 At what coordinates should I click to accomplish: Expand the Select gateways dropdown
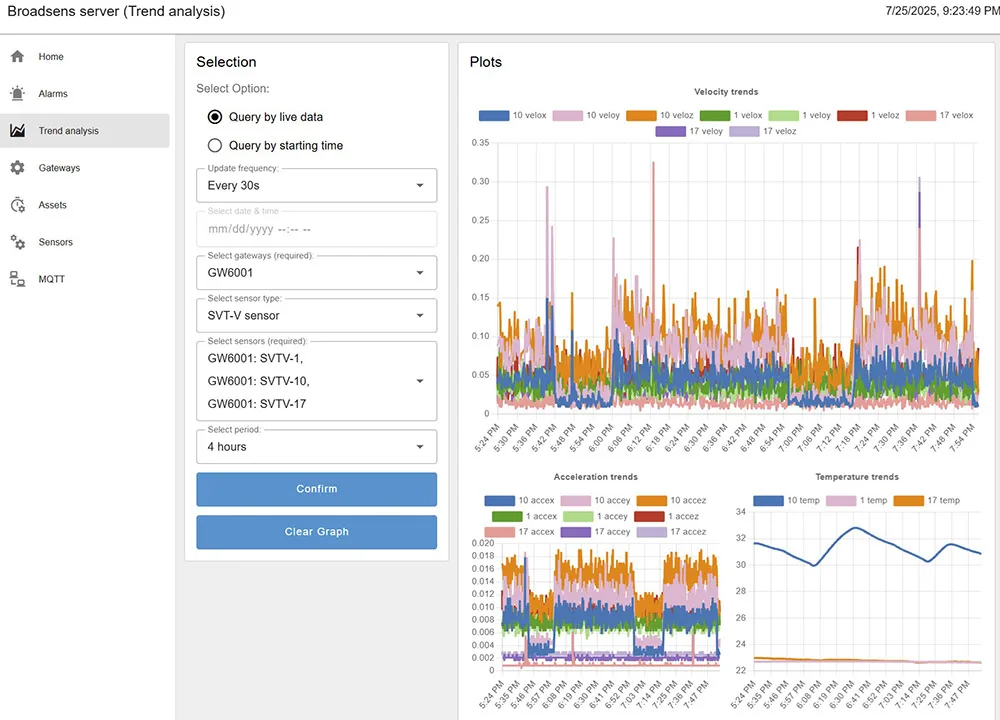point(316,272)
